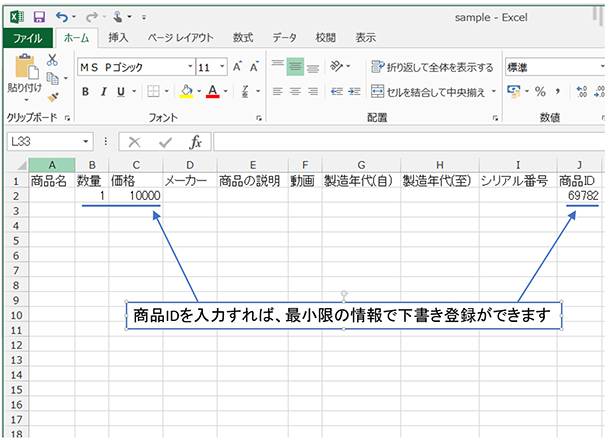The width and height of the screenshot is (610, 440).
Task: Click the Undo arrow icon
Action: tap(63, 17)
